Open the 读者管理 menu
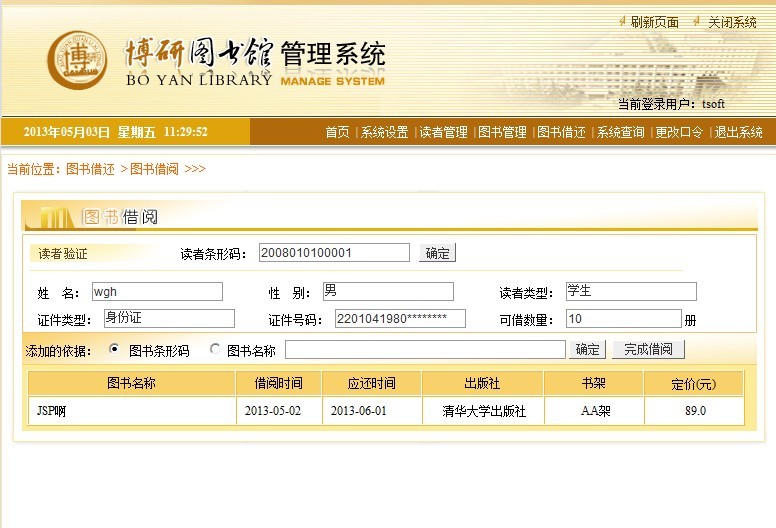776x528 pixels. [x=443, y=132]
